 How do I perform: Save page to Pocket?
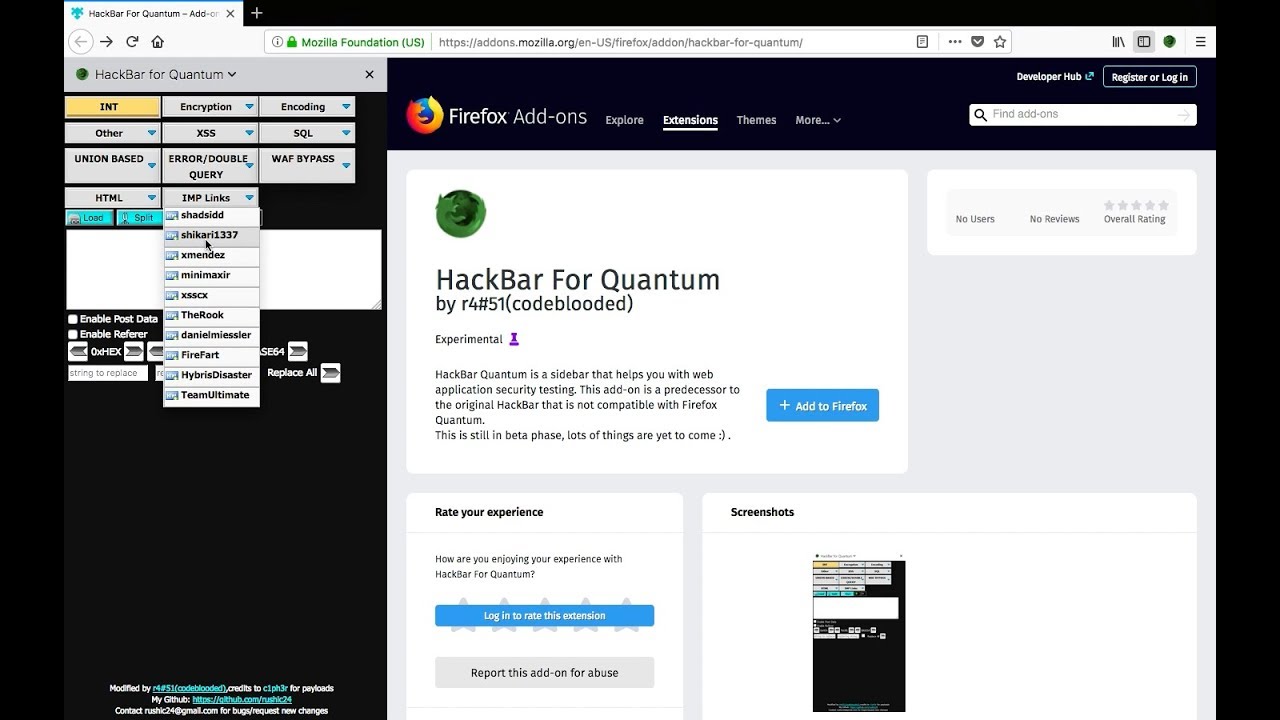(977, 42)
